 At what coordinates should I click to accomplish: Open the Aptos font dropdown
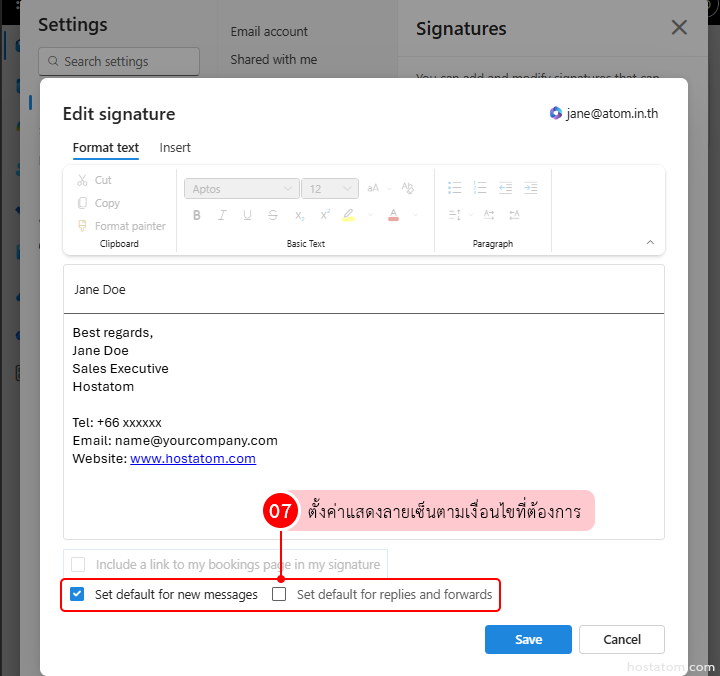coord(242,189)
